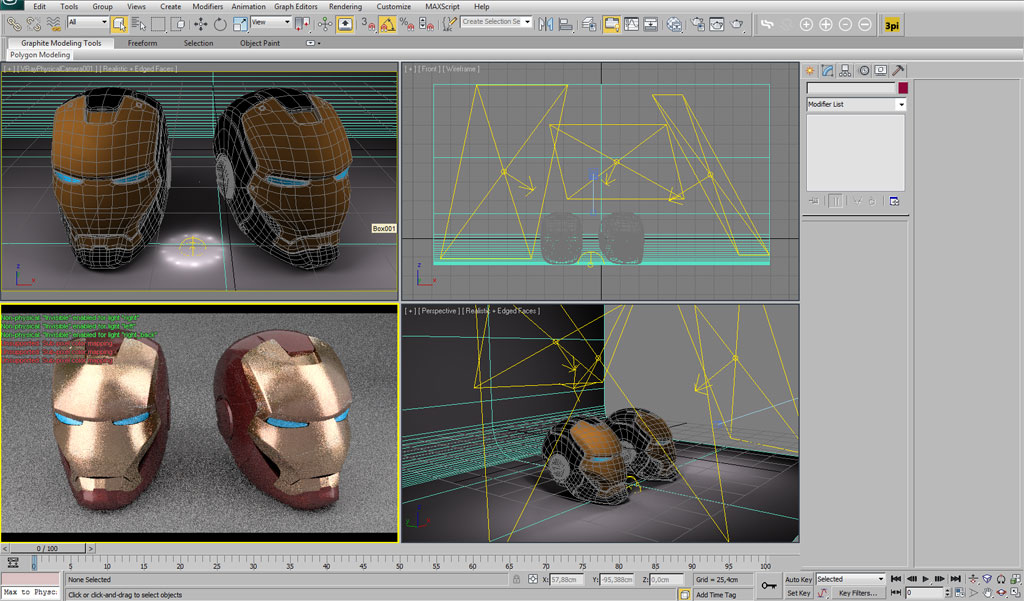Switch to the Freeform ribbon tab
Image resolution: width=1024 pixels, height=601 pixels.
click(142, 43)
